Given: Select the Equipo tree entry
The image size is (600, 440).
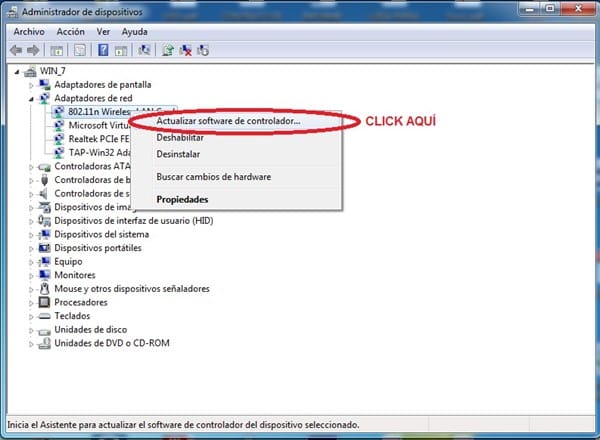Looking at the screenshot, I should tap(68, 262).
